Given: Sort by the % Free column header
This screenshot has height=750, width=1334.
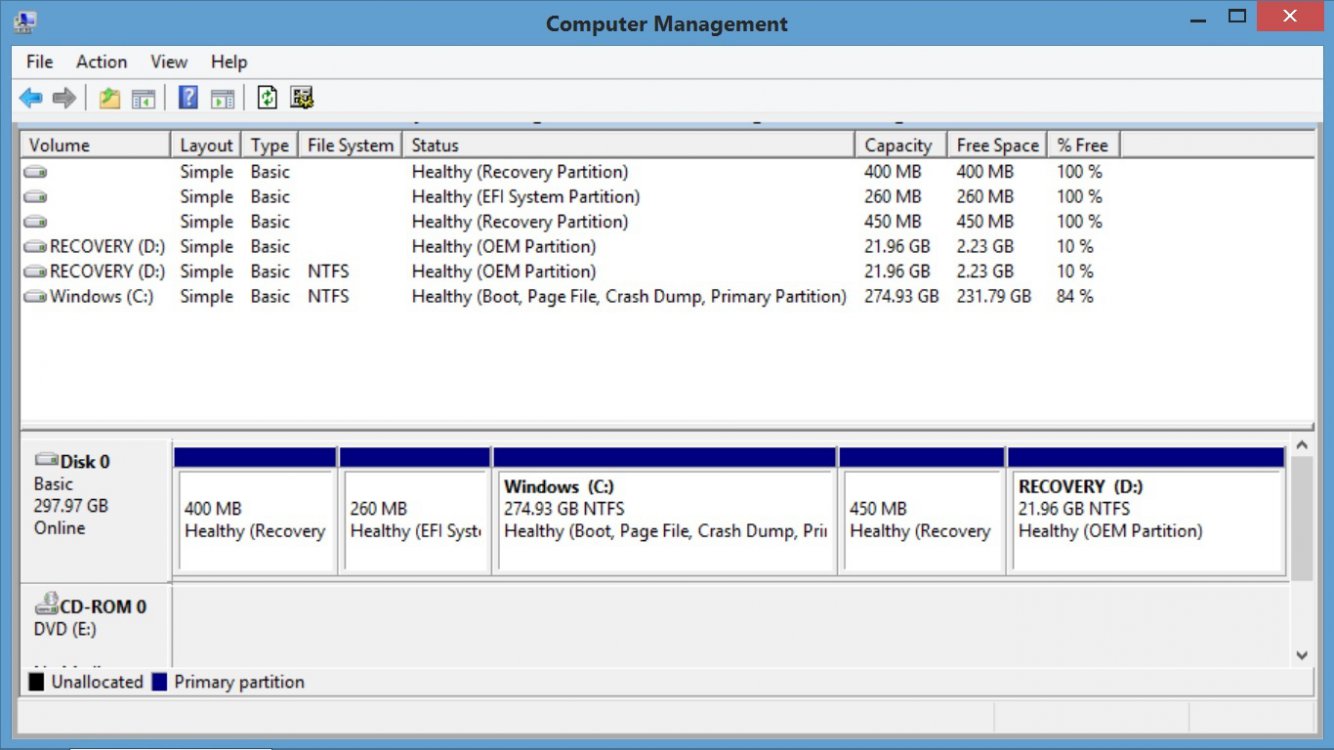Looking at the screenshot, I should tap(1084, 145).
